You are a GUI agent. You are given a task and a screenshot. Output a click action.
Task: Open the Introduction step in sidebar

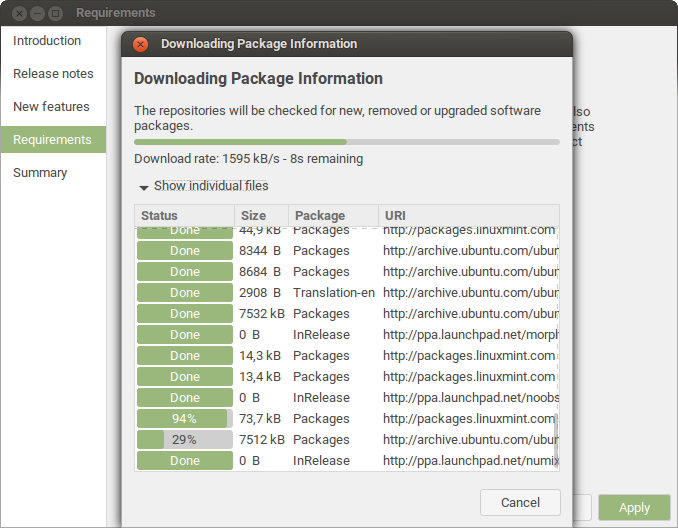point(53,41)
